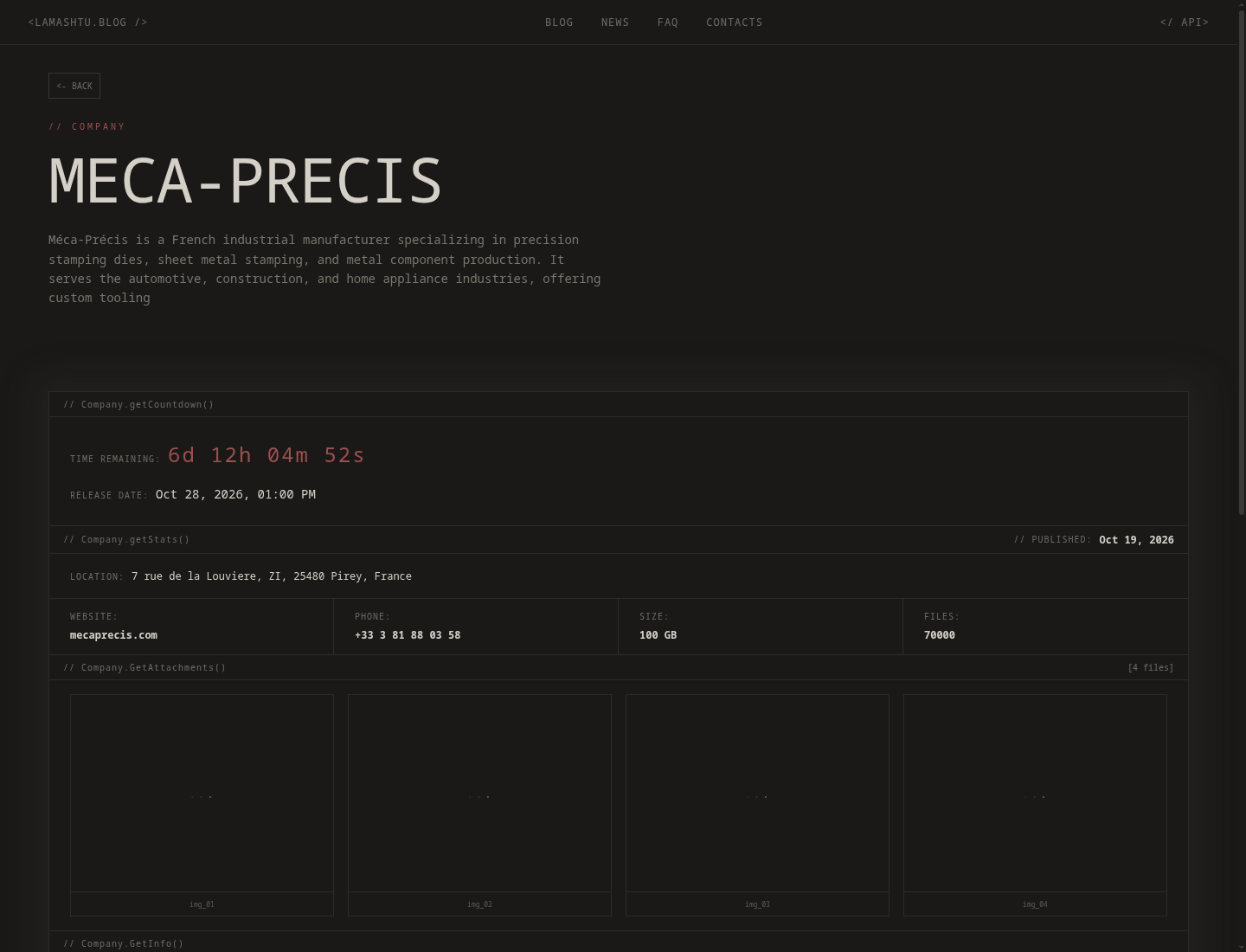This screenshot has width=1246, height=952.
Task: Click the vertical page scrollbar
Action: coord(1242,476)
